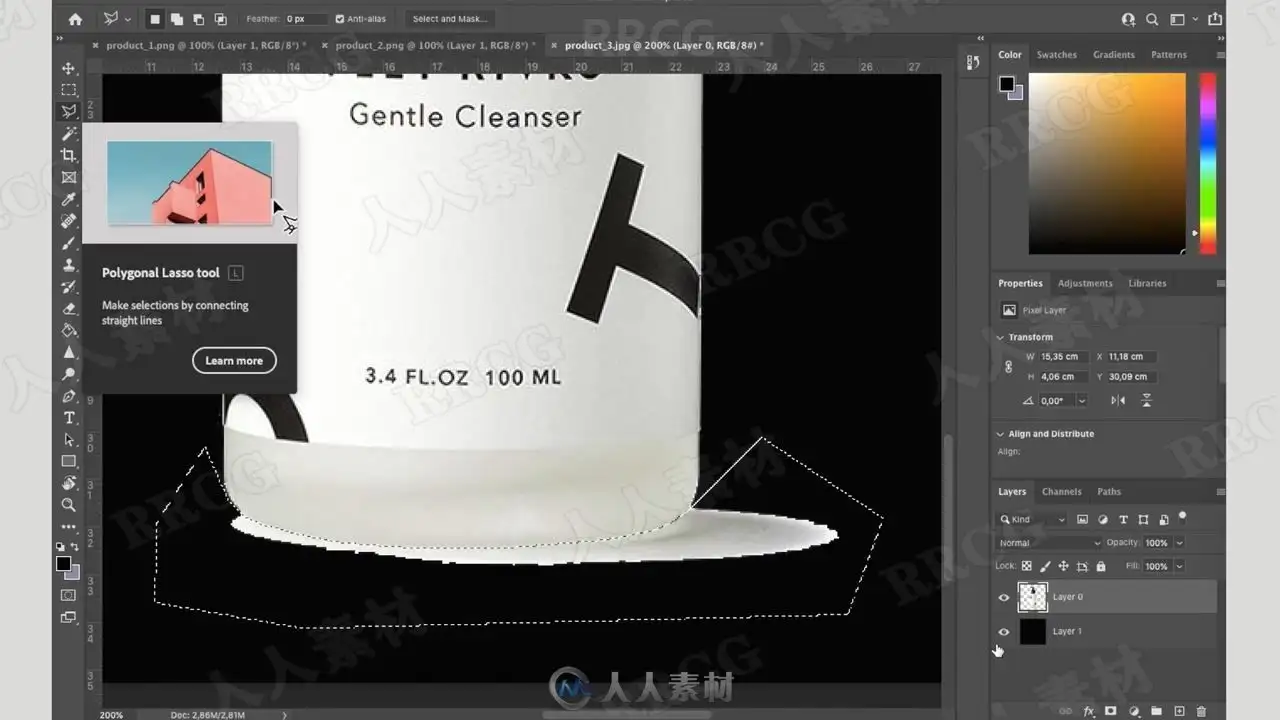Select the Frame tool
Image resolution: width=1280 pixels, height=720 pixels.
pos(69,177)
